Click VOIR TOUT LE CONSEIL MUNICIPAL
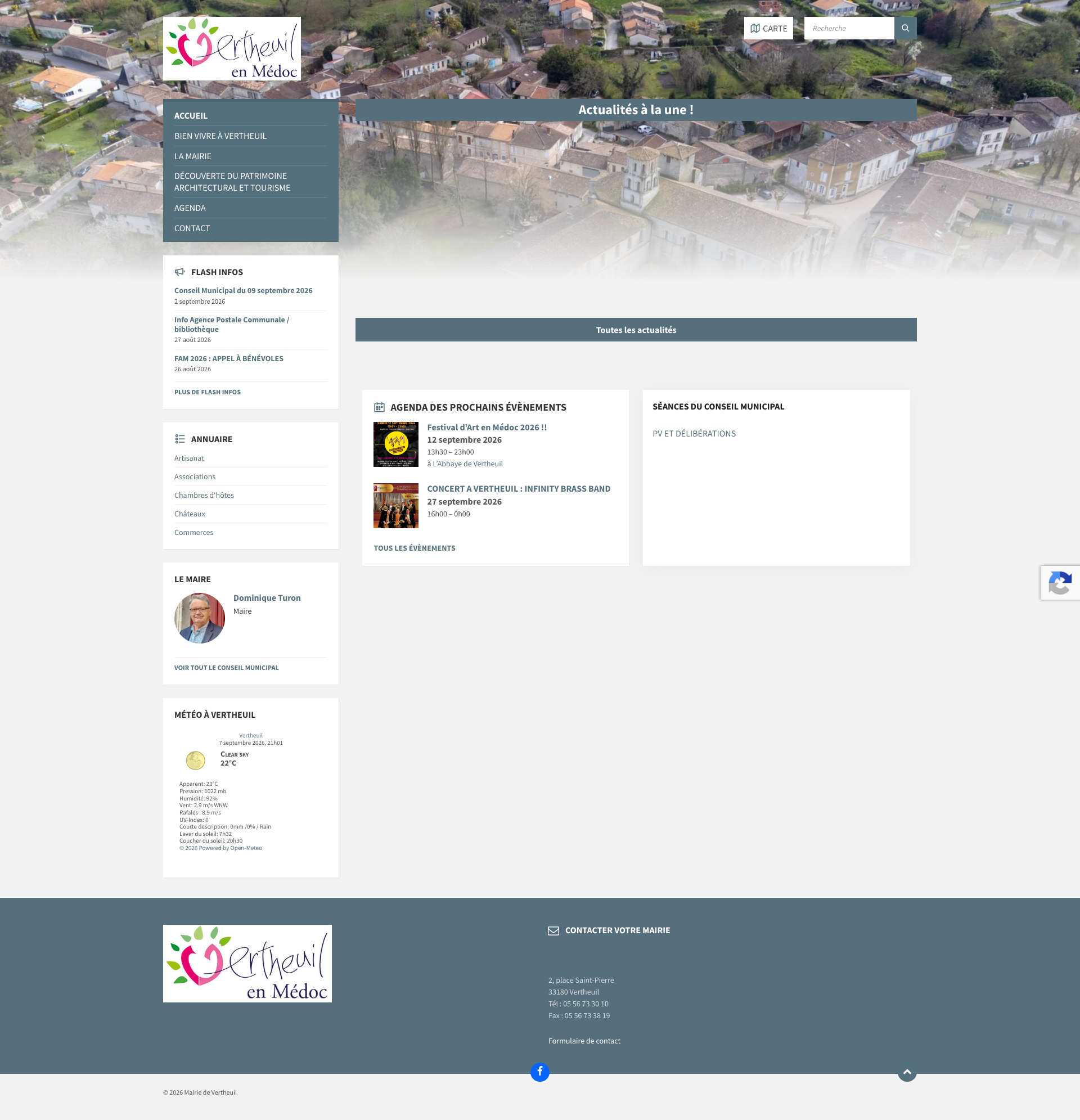The width and height of the screenshot is (1080, 1120). pyautogui.click(x=226, y=667)
